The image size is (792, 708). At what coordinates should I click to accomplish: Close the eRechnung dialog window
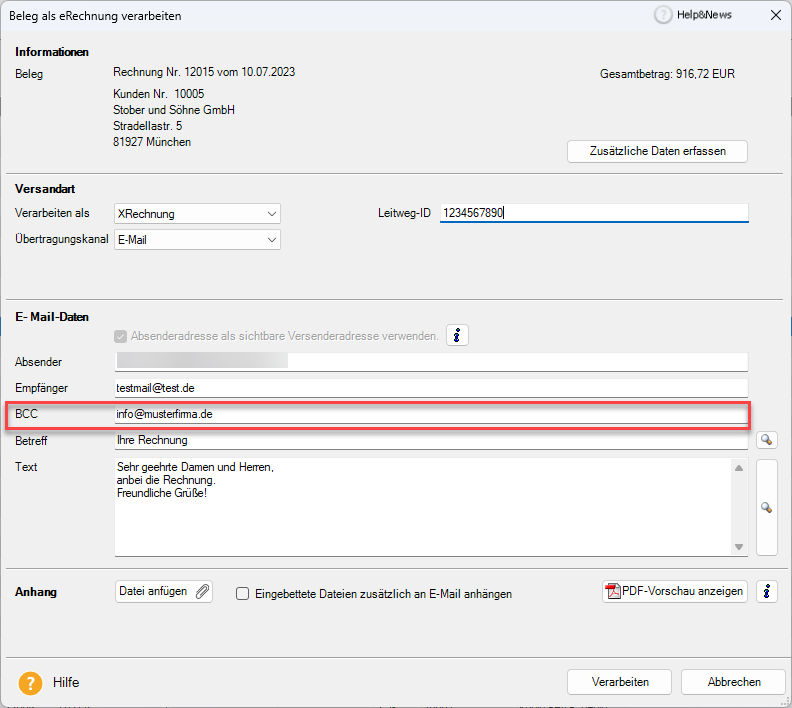coord(775,15)
